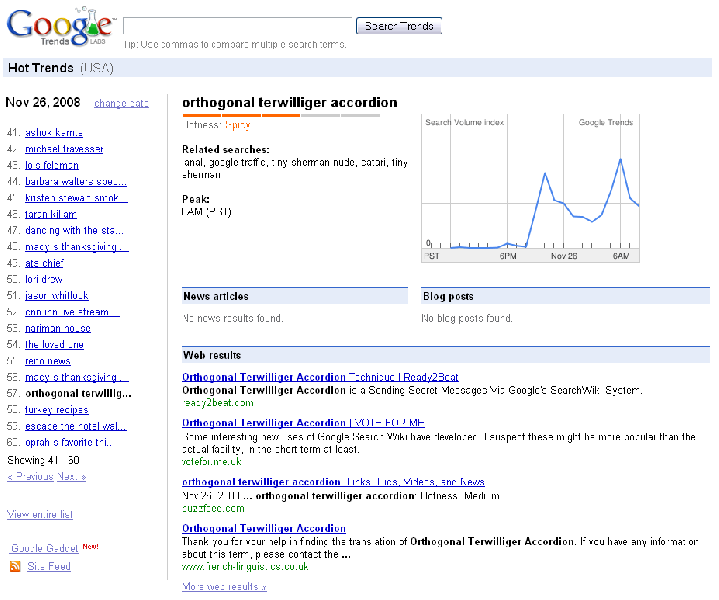Click the Google Trends logo
719x600 pixels.
[x=60, y=27]
